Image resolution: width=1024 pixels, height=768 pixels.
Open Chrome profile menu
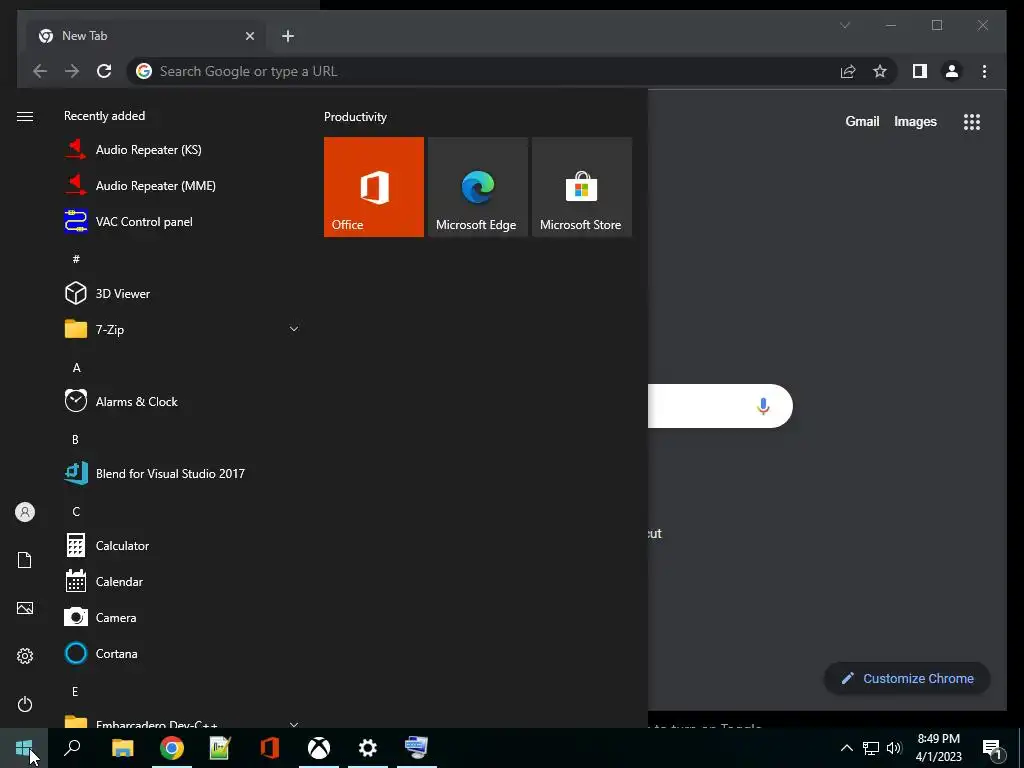[x=952, y=71]
